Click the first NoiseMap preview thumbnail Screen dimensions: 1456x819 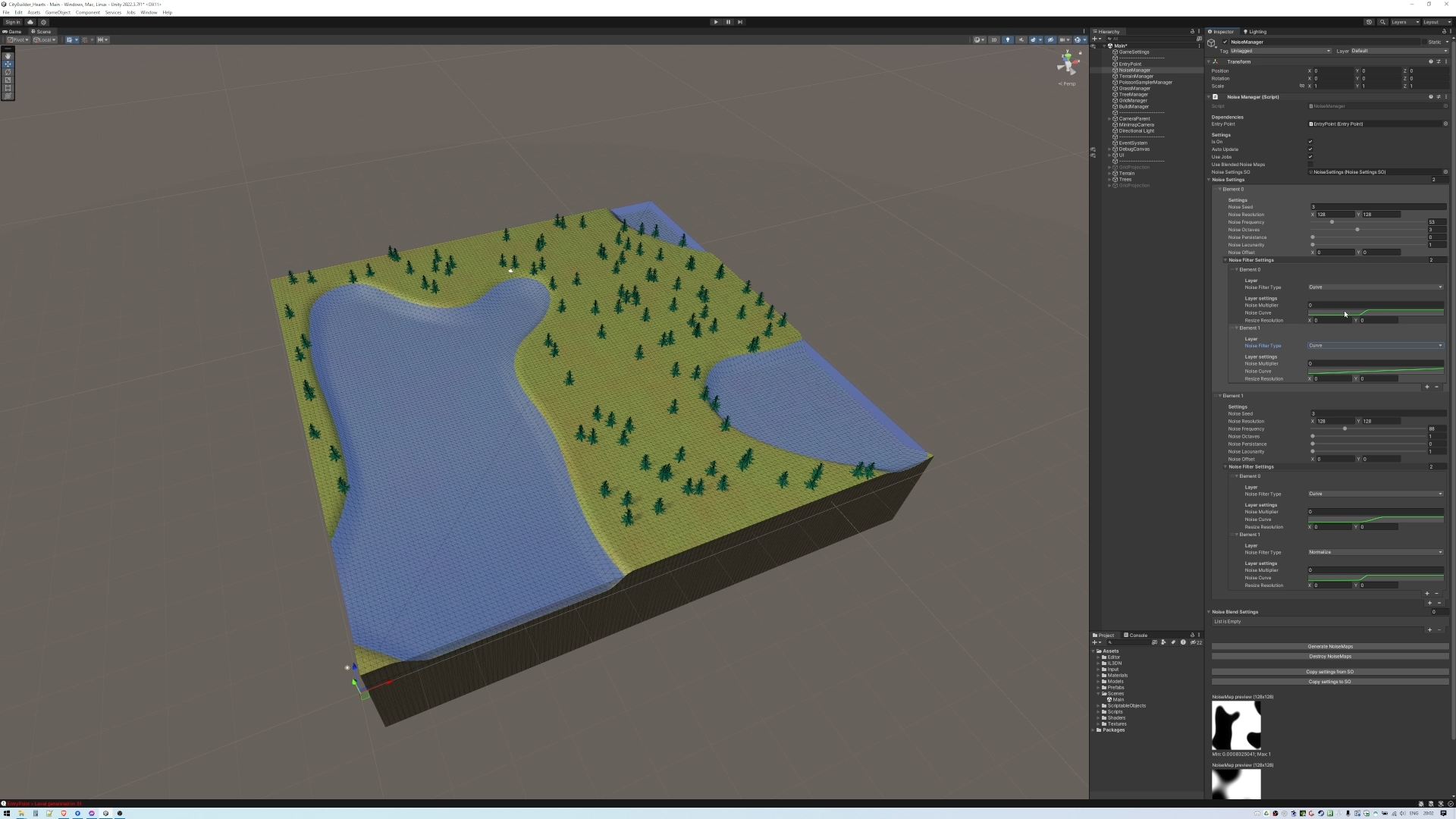click(x=1236, y=726)
